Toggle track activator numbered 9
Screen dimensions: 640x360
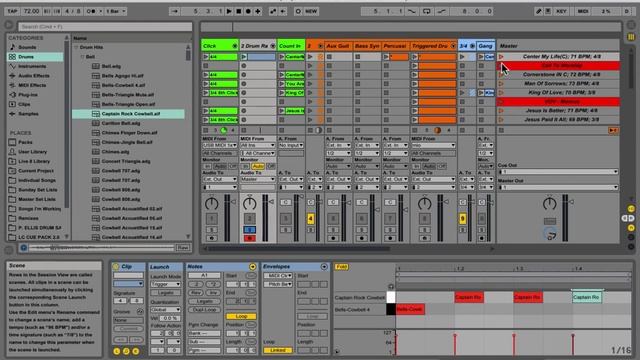462,219
